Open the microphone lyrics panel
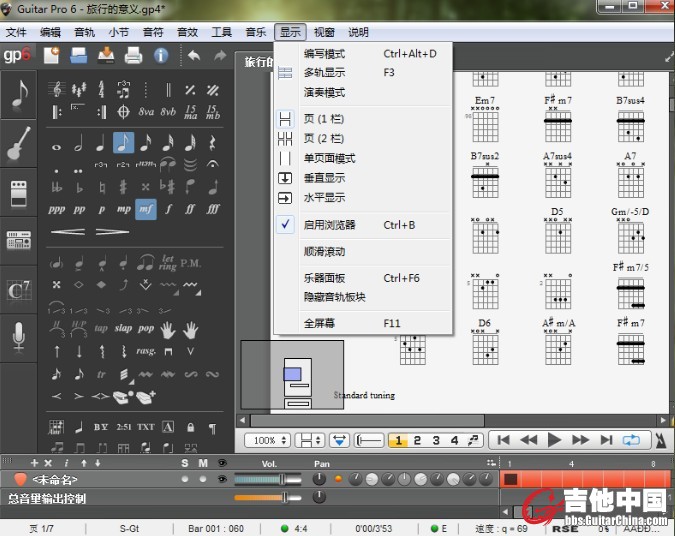 click(x=18, y=338)
